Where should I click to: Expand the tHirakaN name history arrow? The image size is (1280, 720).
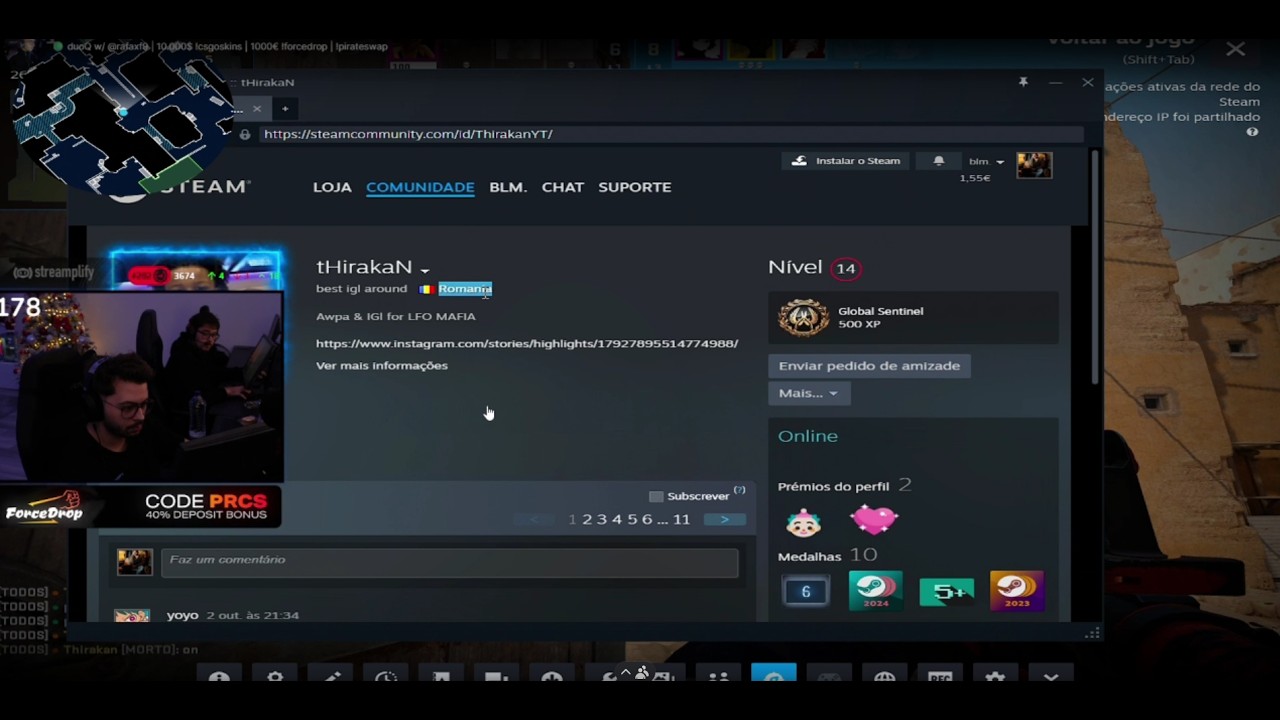425,270
